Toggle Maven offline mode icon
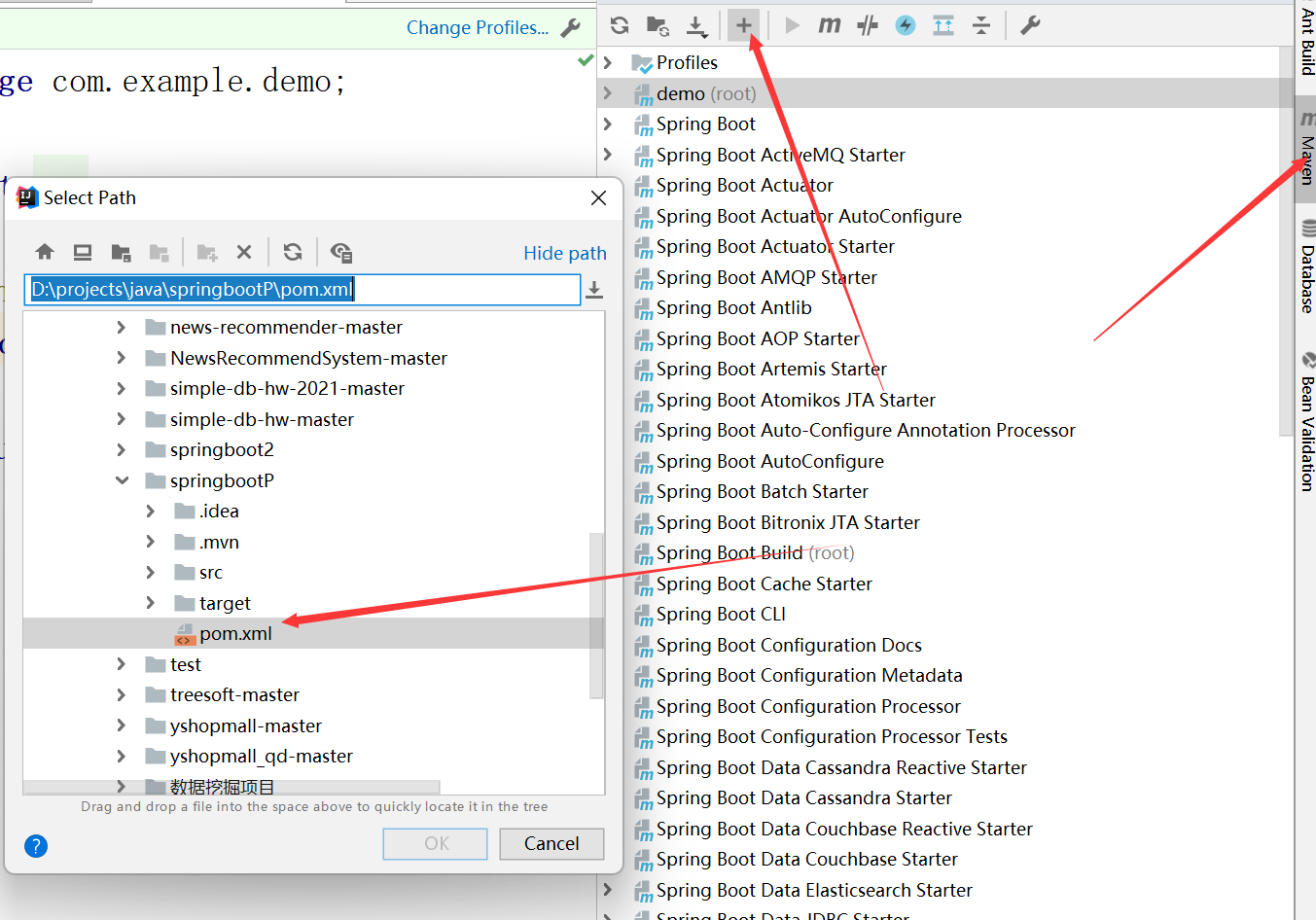The width and height of the screenshot is (1316, 920). pos(867,25)
